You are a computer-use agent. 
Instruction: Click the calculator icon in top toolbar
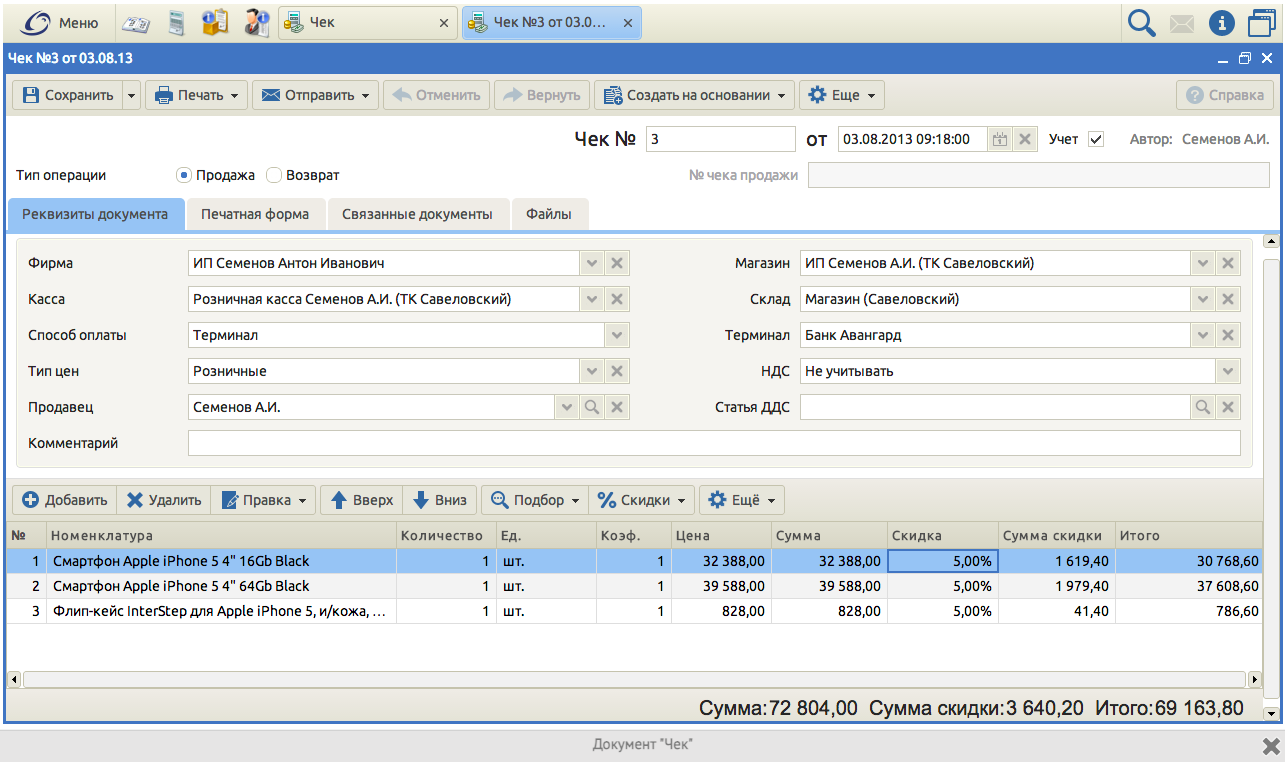[176, 22]
